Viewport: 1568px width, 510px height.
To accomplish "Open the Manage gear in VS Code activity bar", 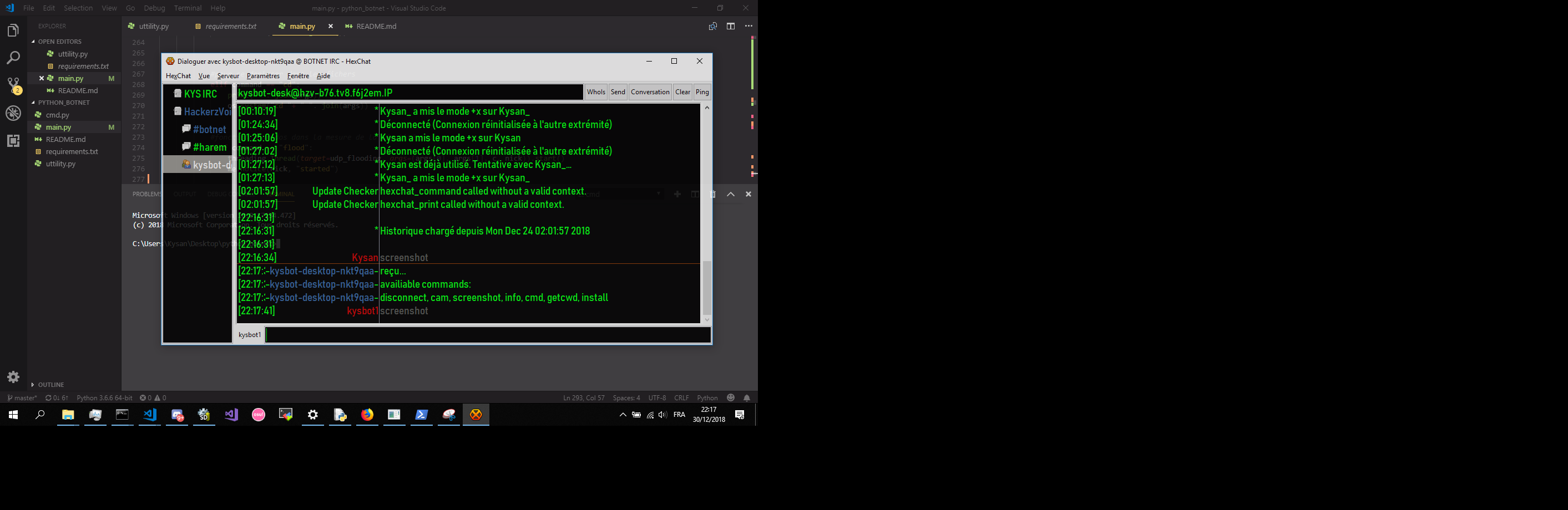I will (x=13, y=377).
